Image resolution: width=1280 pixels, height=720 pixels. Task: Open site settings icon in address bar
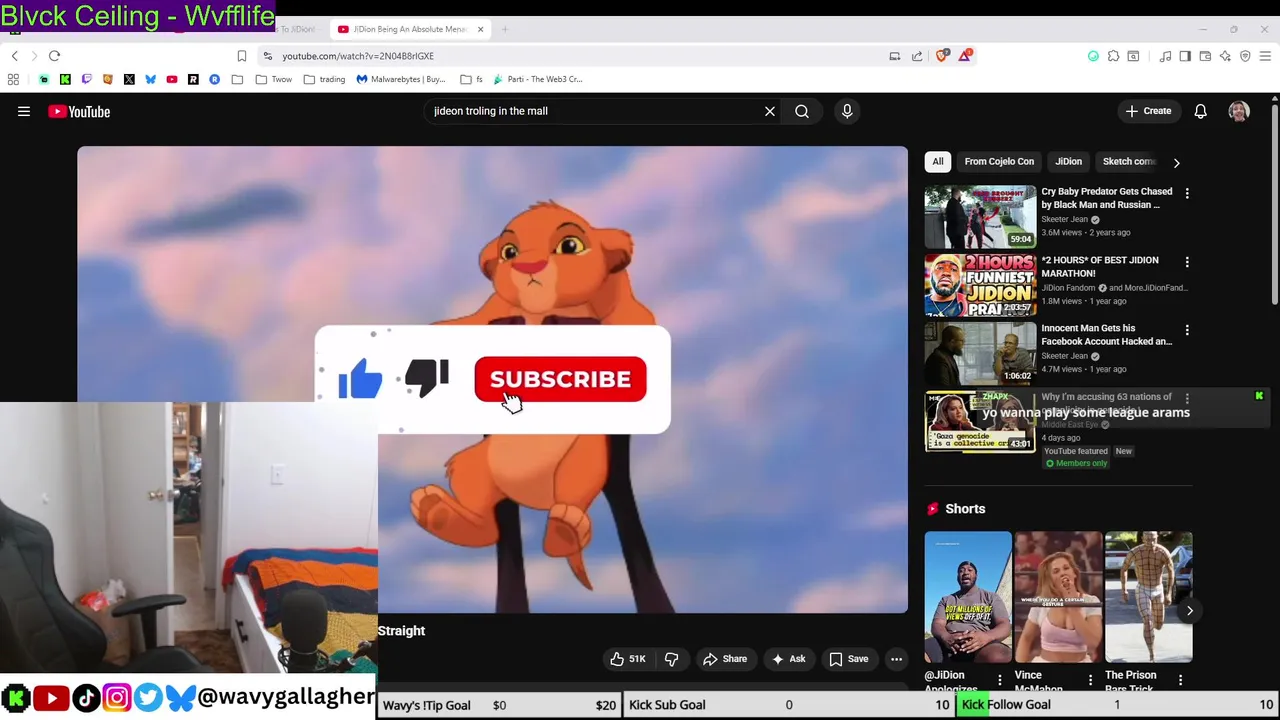(267, 56)
